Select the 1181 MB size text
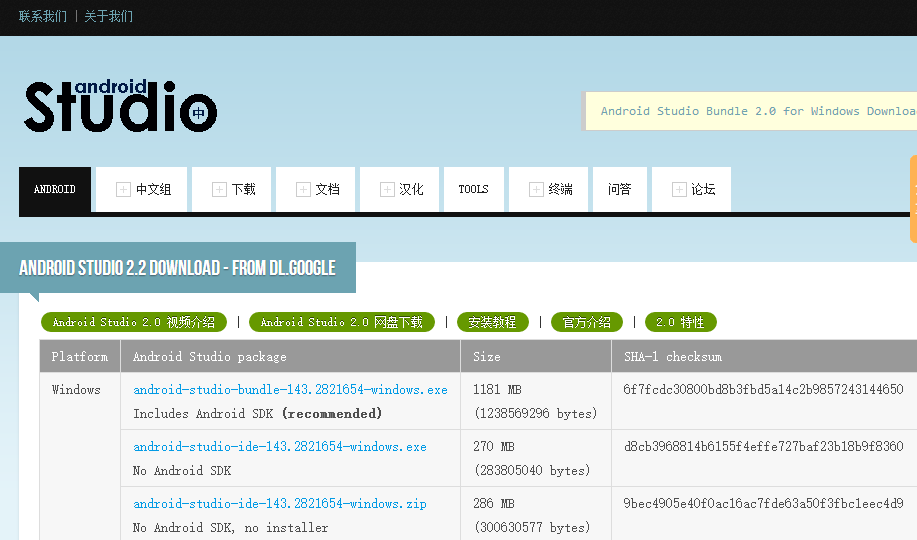 coord(497,390)
